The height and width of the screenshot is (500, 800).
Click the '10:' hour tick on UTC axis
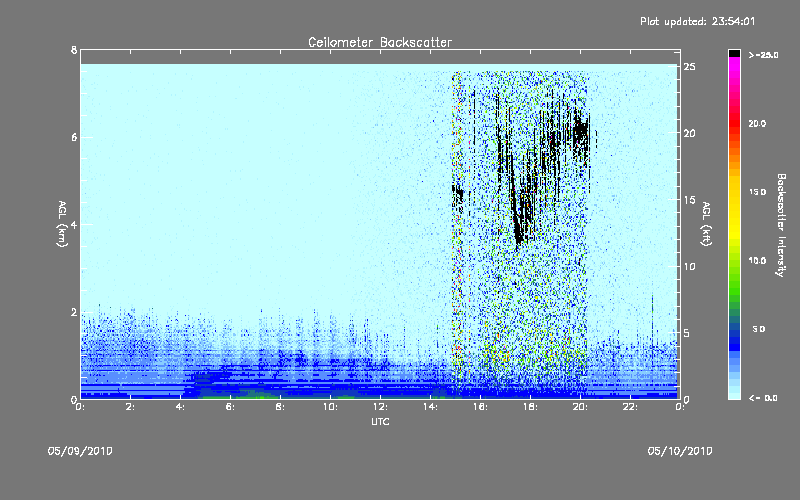330,407
